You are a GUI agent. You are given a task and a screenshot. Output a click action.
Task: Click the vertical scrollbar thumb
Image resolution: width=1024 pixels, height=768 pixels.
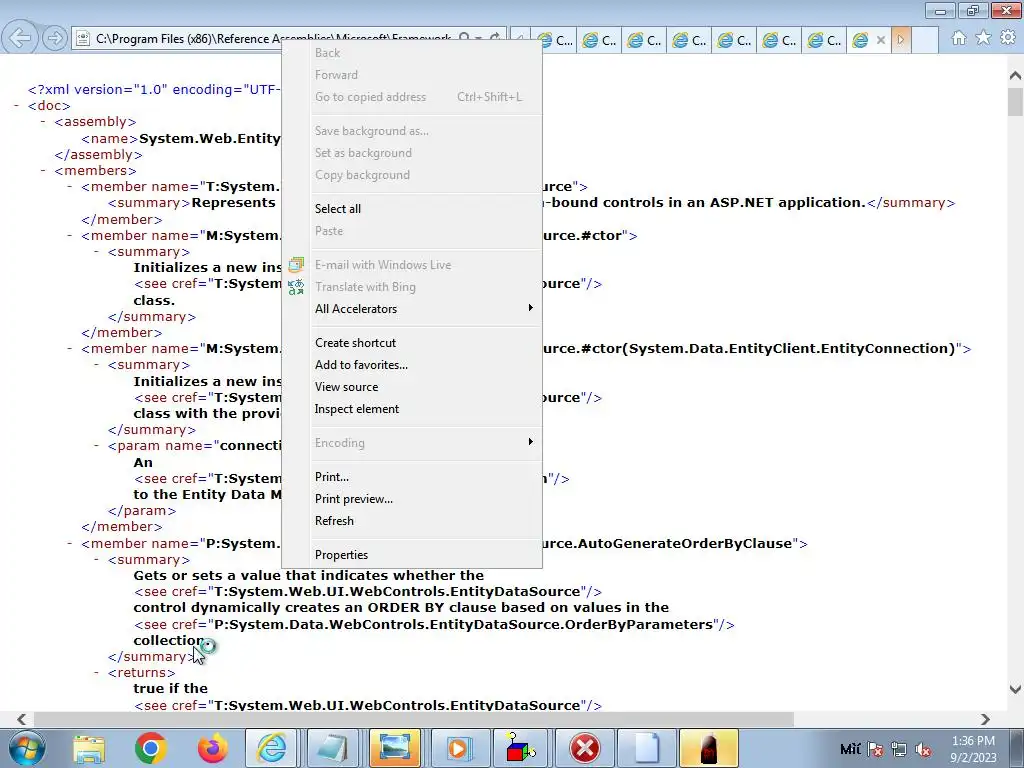1015,103
